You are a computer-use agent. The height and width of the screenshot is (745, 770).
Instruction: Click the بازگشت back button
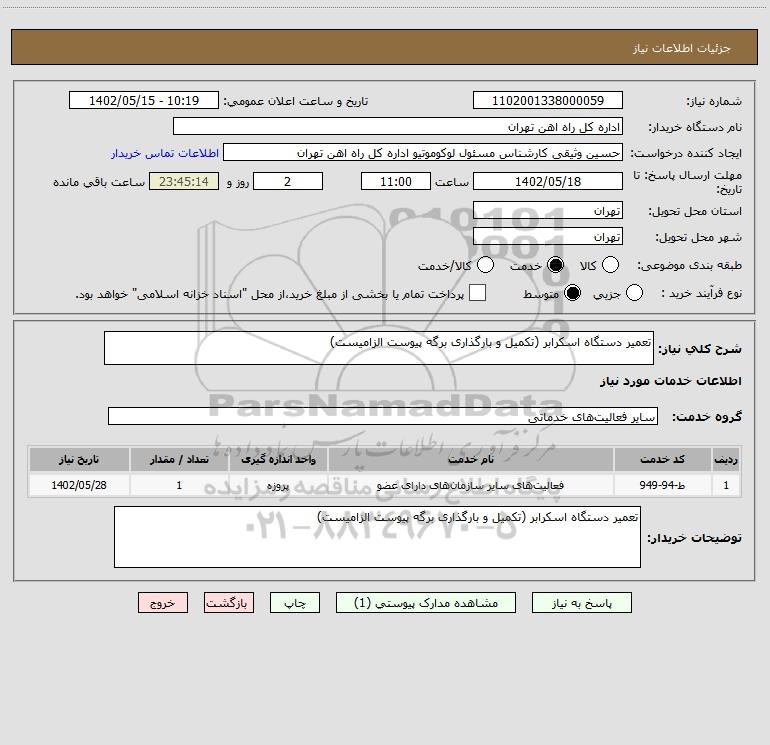229,603
